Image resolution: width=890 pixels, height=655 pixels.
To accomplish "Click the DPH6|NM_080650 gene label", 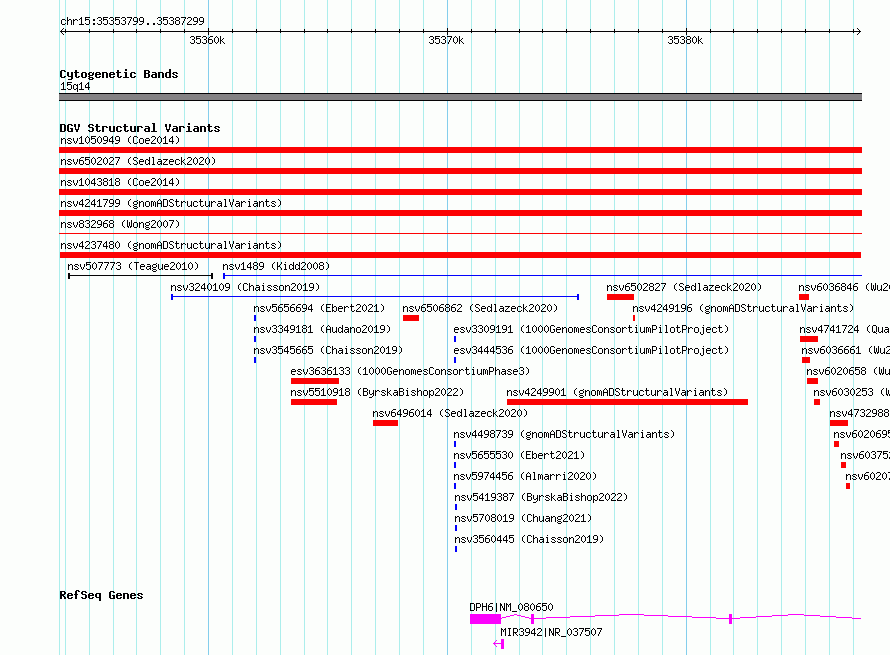I will tap(511, 607).
